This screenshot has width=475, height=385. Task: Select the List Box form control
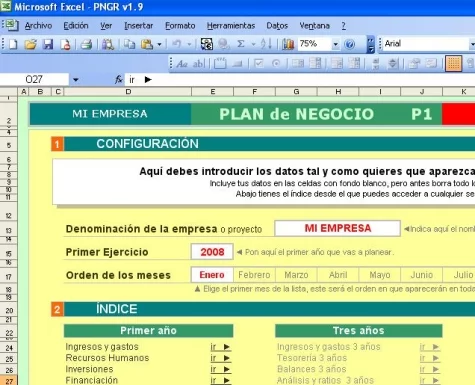[x=298, y=63]
